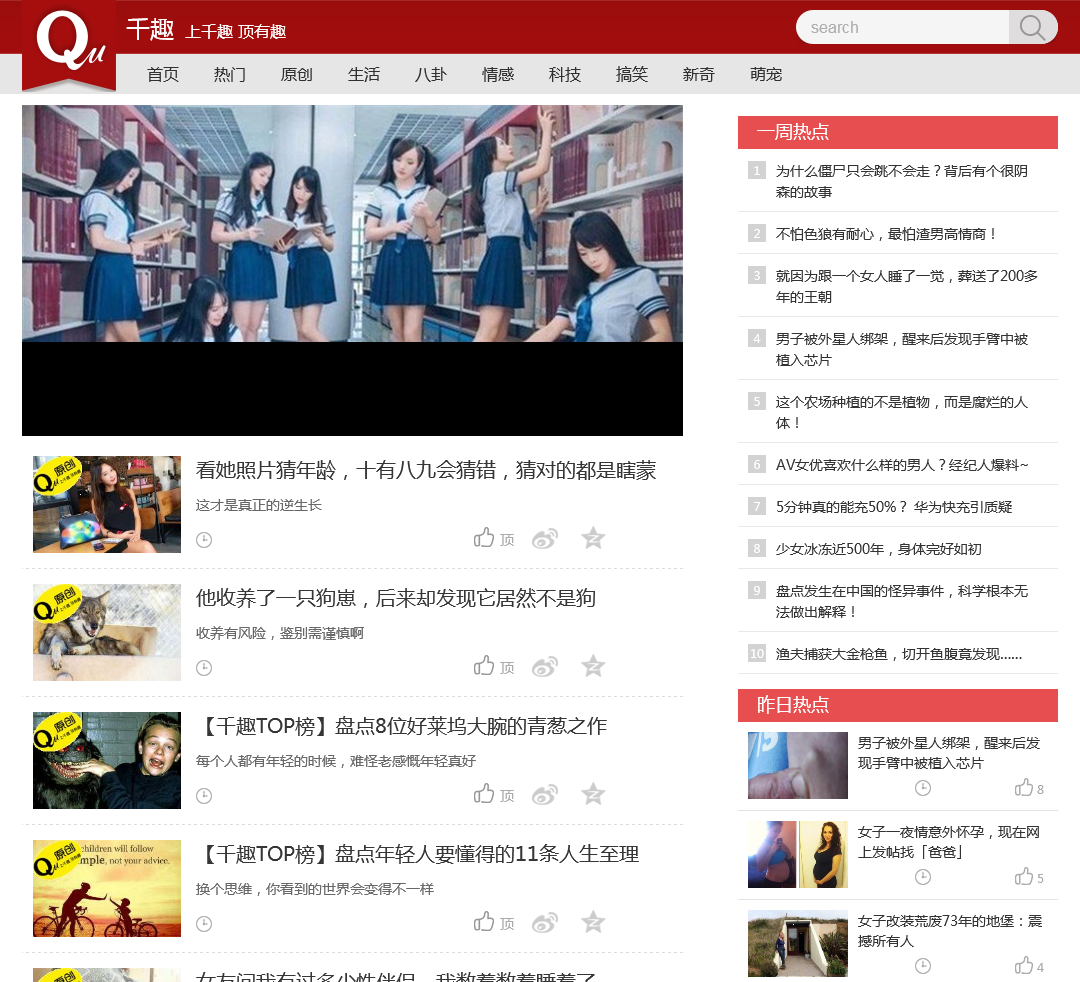Click clock icon of alien kidnapping sidebar item

[x=923, y=788]
